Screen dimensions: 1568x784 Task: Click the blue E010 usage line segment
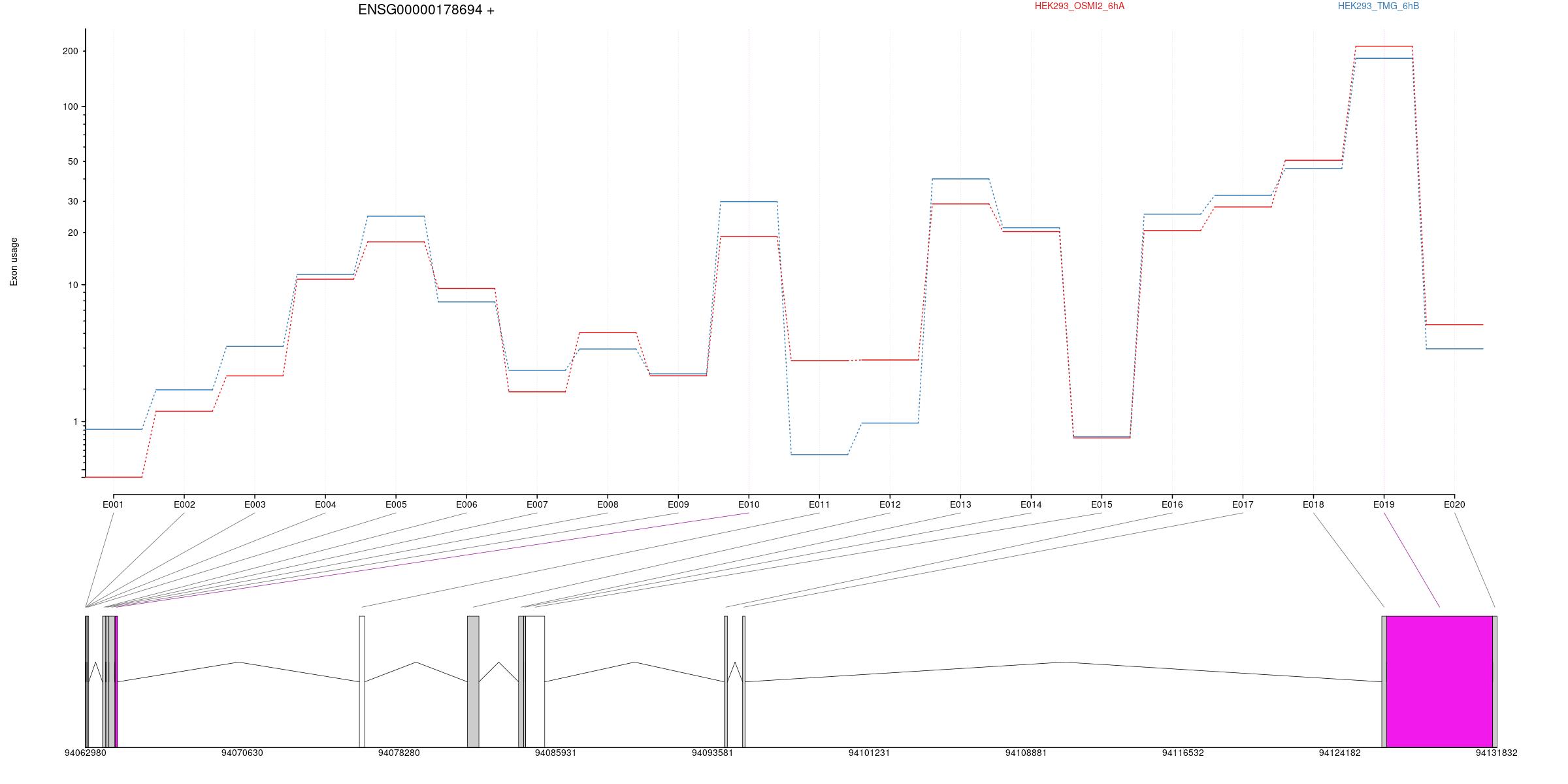749,201
